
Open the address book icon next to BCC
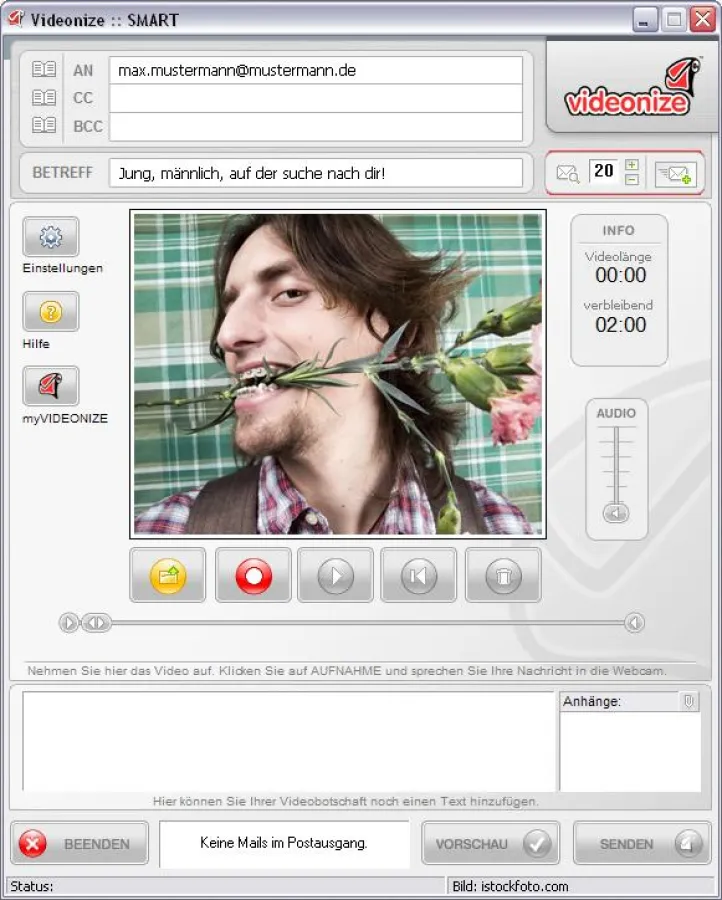click(x=44, y=126)
